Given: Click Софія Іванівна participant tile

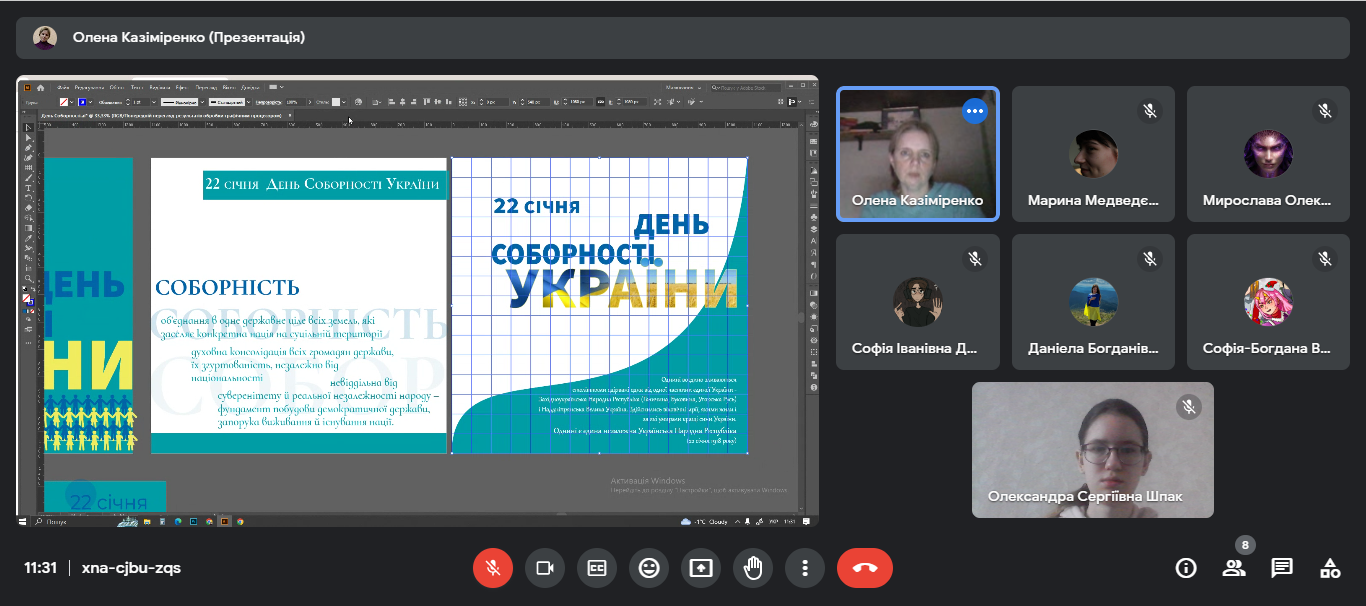Looking at the screenshot, I should click(916, 302).
